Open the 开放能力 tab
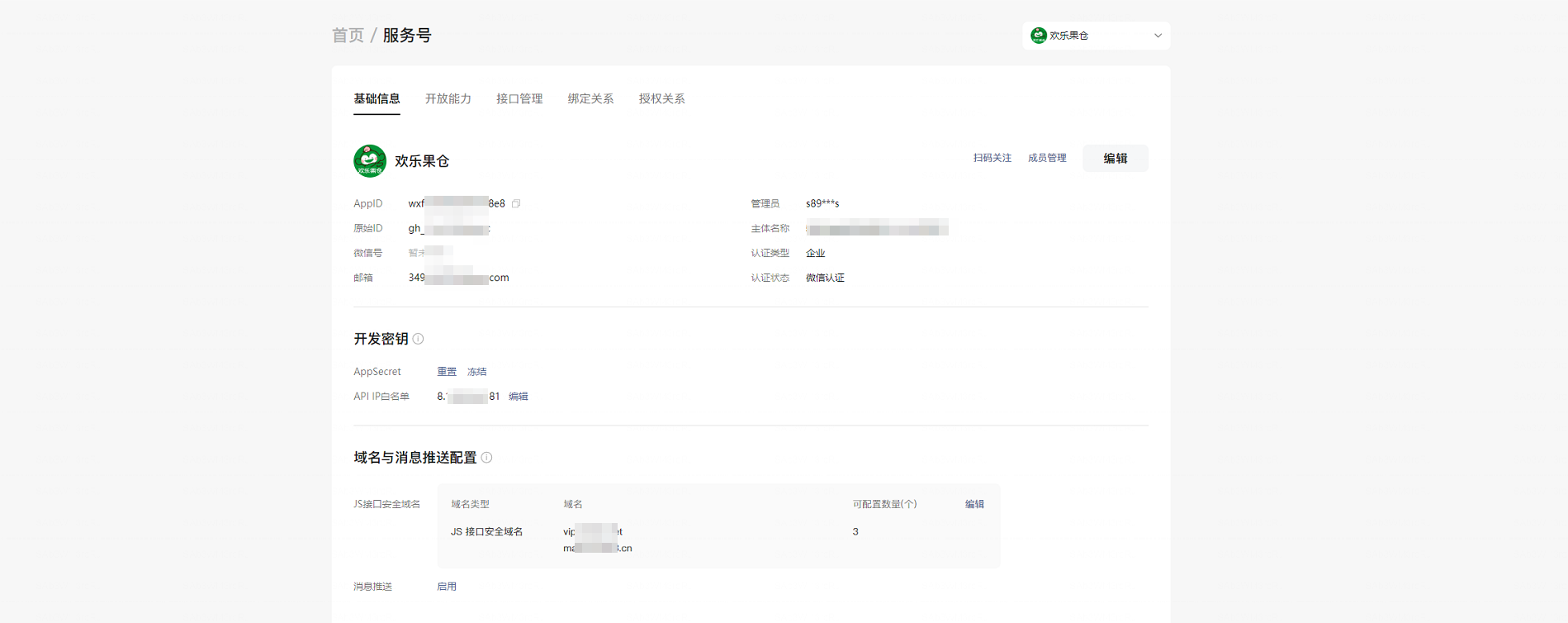1568x623 pixels. (448, 99)
